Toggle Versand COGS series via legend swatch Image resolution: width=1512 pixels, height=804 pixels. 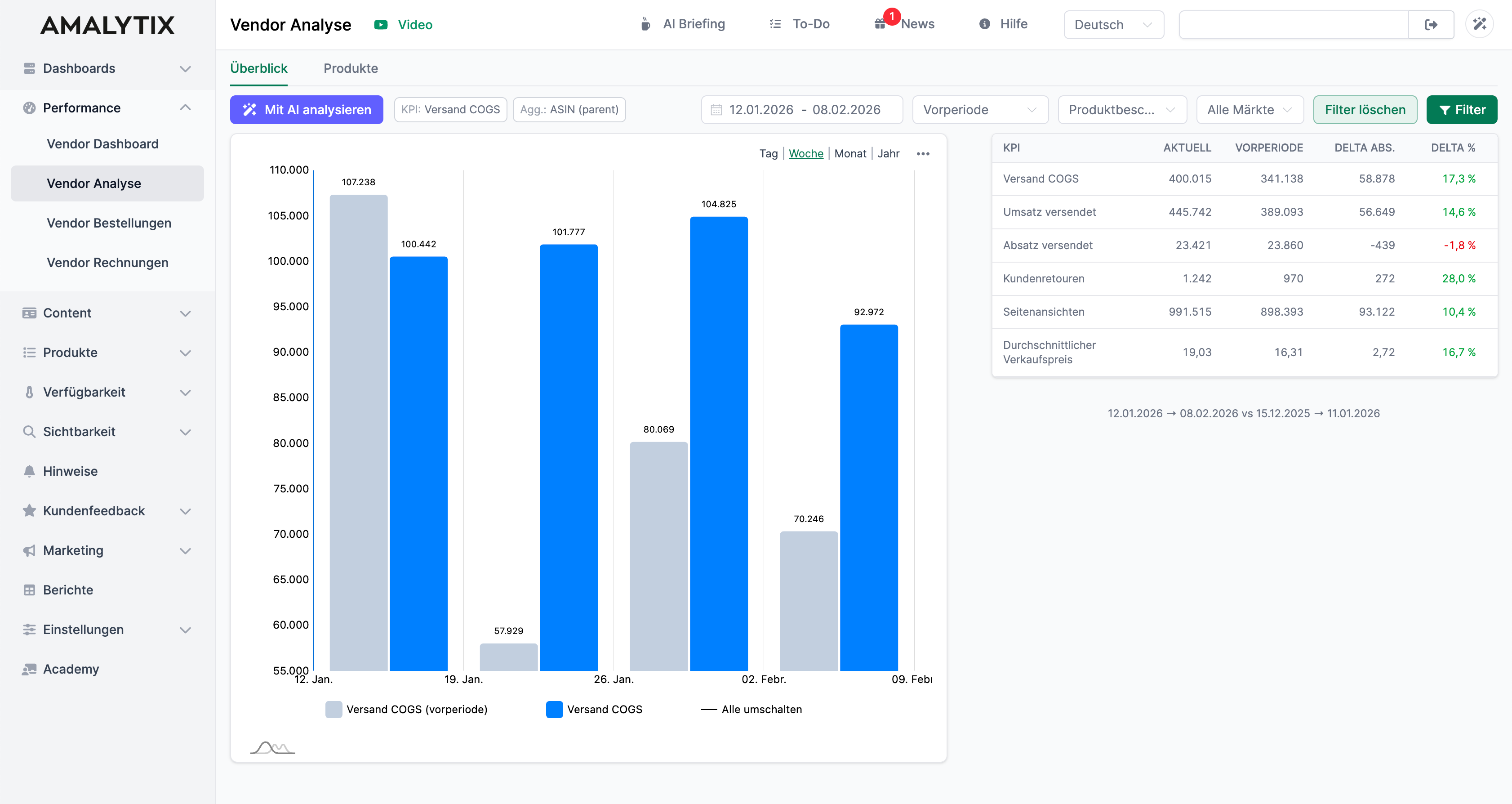coord(554,710)
